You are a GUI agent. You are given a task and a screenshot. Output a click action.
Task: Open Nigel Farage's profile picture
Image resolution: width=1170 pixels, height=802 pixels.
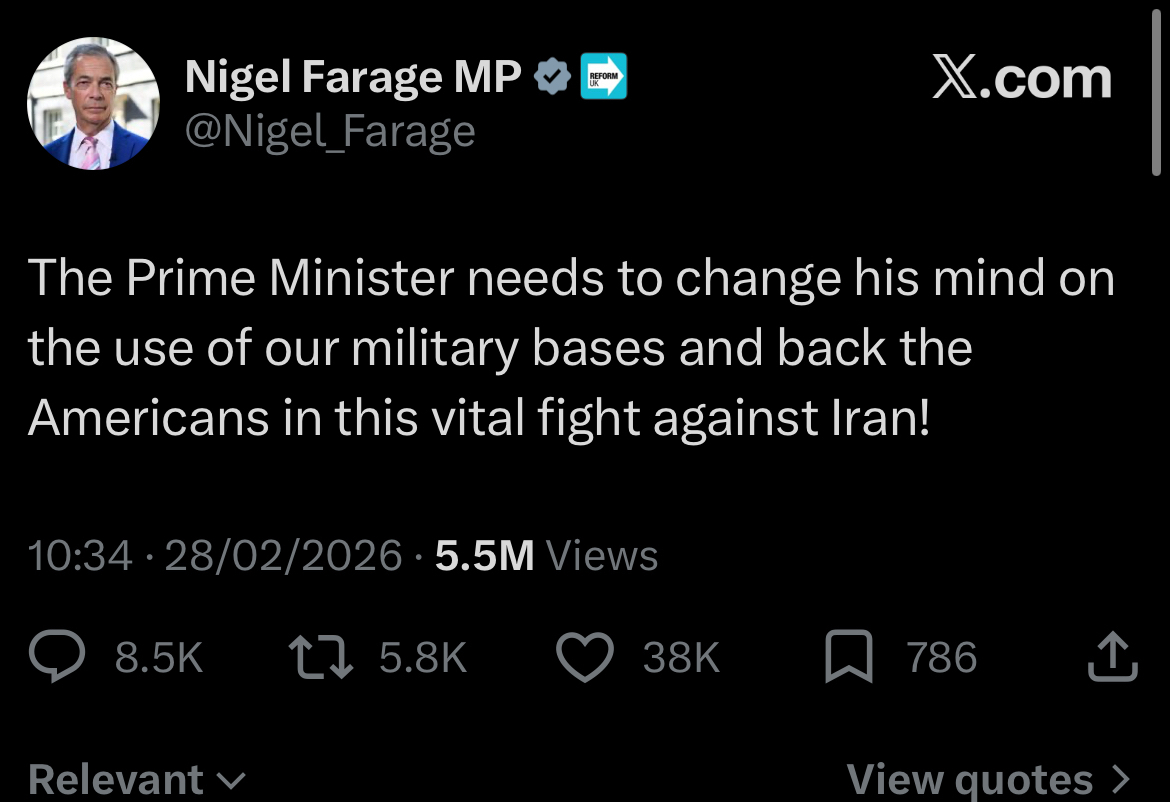(x=93, y=104)
